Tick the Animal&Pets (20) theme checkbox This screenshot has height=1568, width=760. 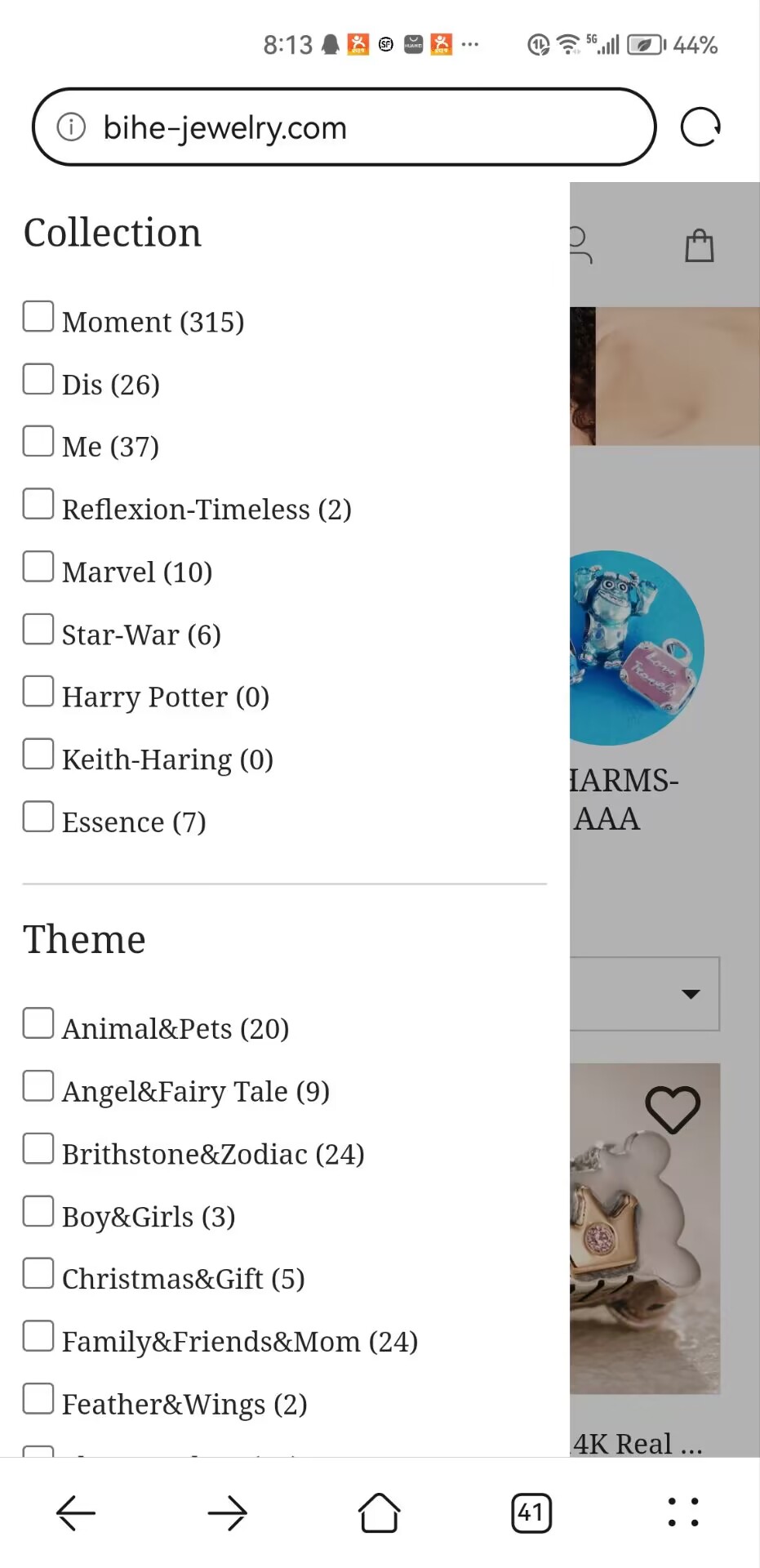click(38, 1023)
